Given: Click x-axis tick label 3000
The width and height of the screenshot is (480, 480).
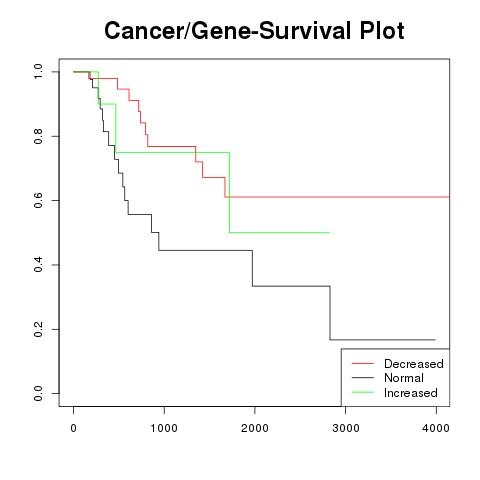Looking at the screenshot, I should [346, 428].
